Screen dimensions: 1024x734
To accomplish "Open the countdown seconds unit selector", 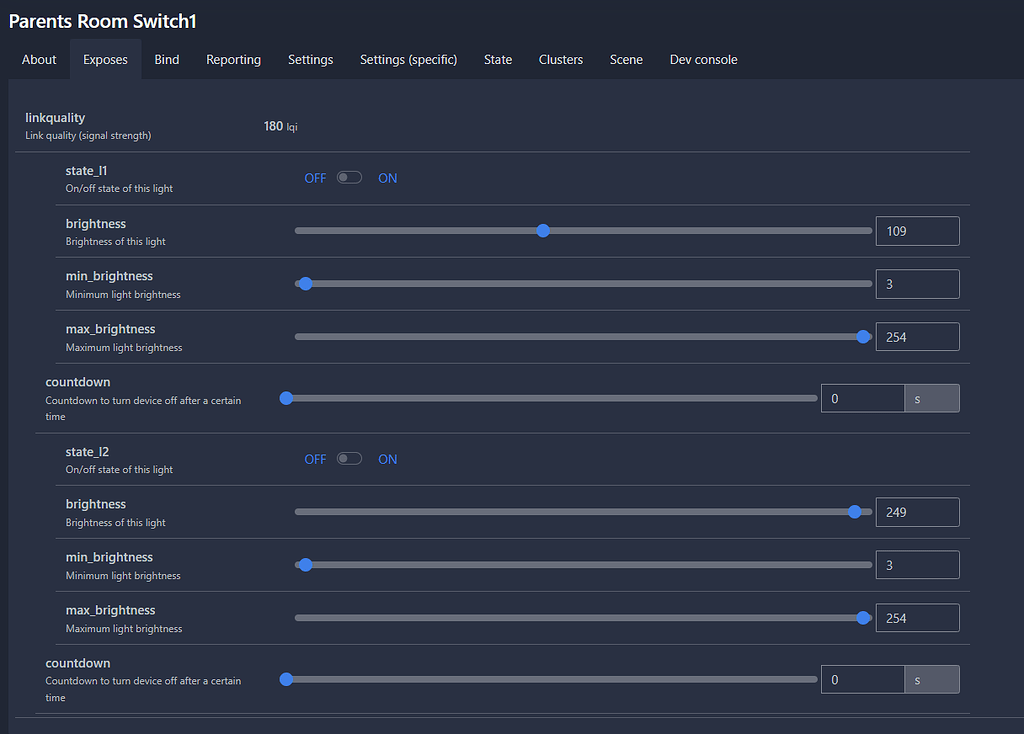I will point(932,398).
